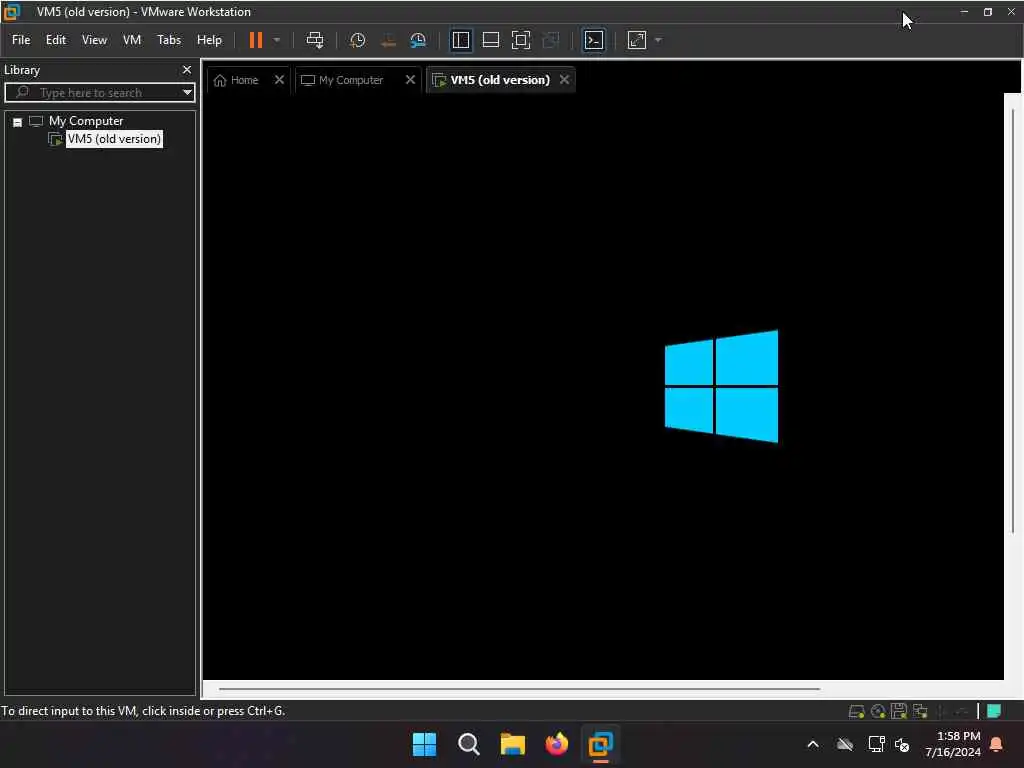Close the VM5 (old version) tab

pyautogui.click(x=564, y=79)
